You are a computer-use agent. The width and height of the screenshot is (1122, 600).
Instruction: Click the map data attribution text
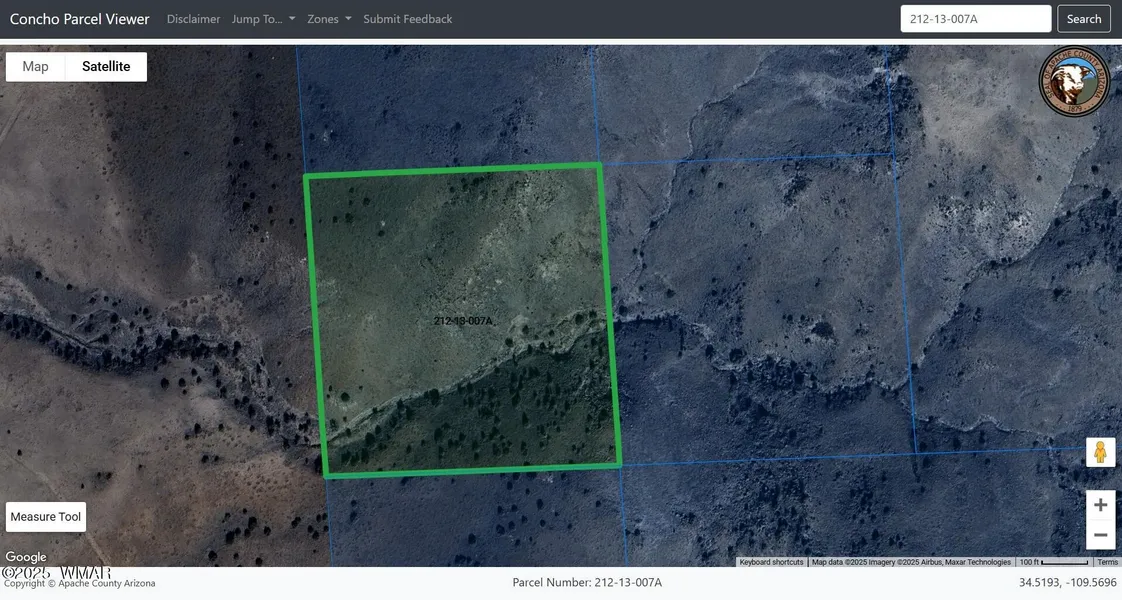coord(910,562)
